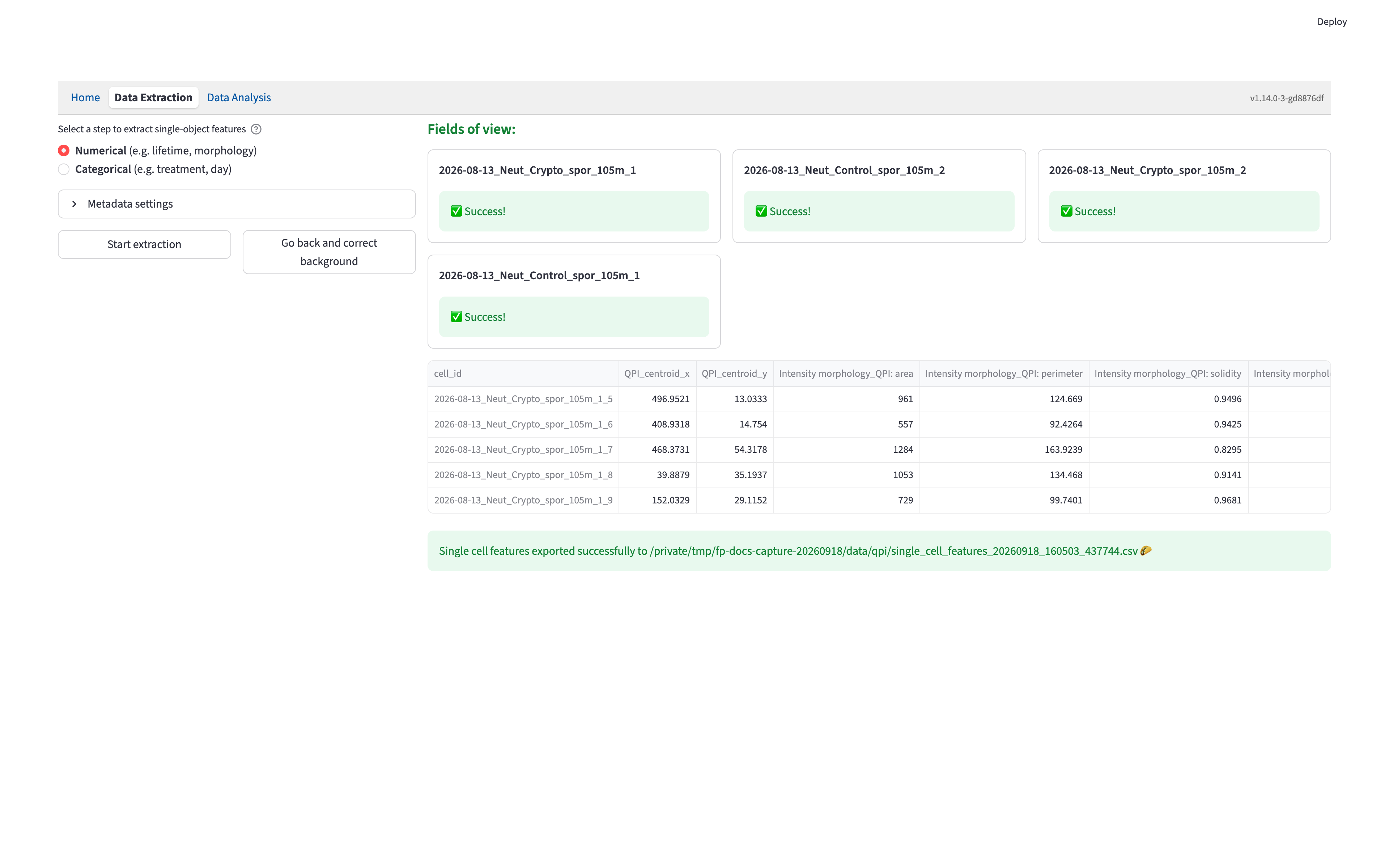This screenshot has height=868, width=1389.
Task: Sort by the cell_id column header
Action: click(523, 374)
